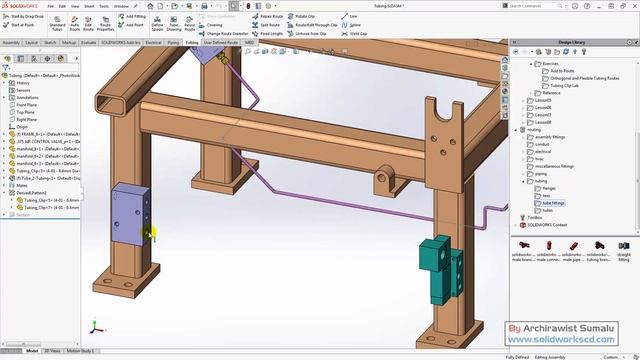This screenshot has height=360, width=640.
Task: Open the Tools menu
Action: coord(104,7)
